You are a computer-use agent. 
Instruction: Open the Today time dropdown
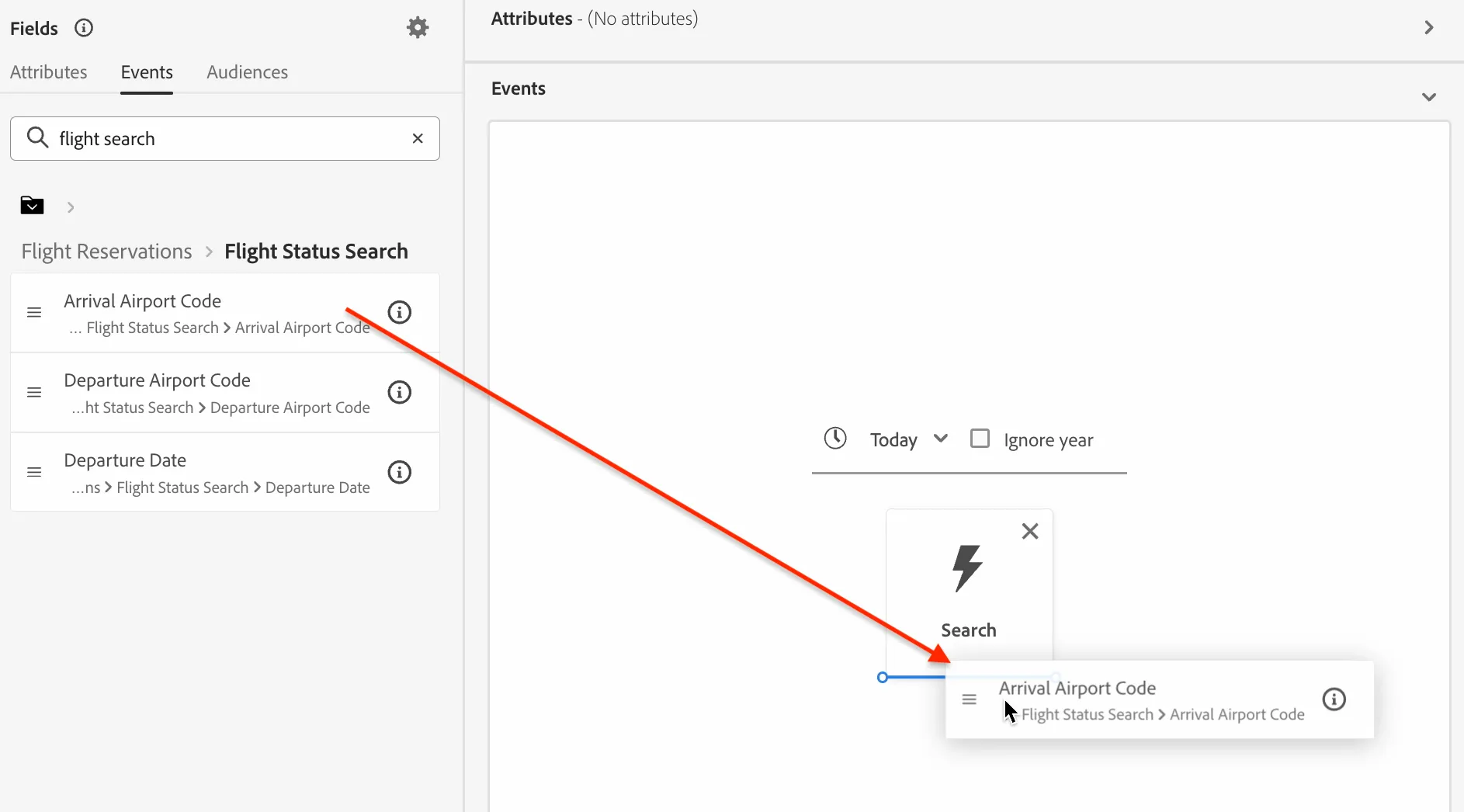click(x=909, y=439)
